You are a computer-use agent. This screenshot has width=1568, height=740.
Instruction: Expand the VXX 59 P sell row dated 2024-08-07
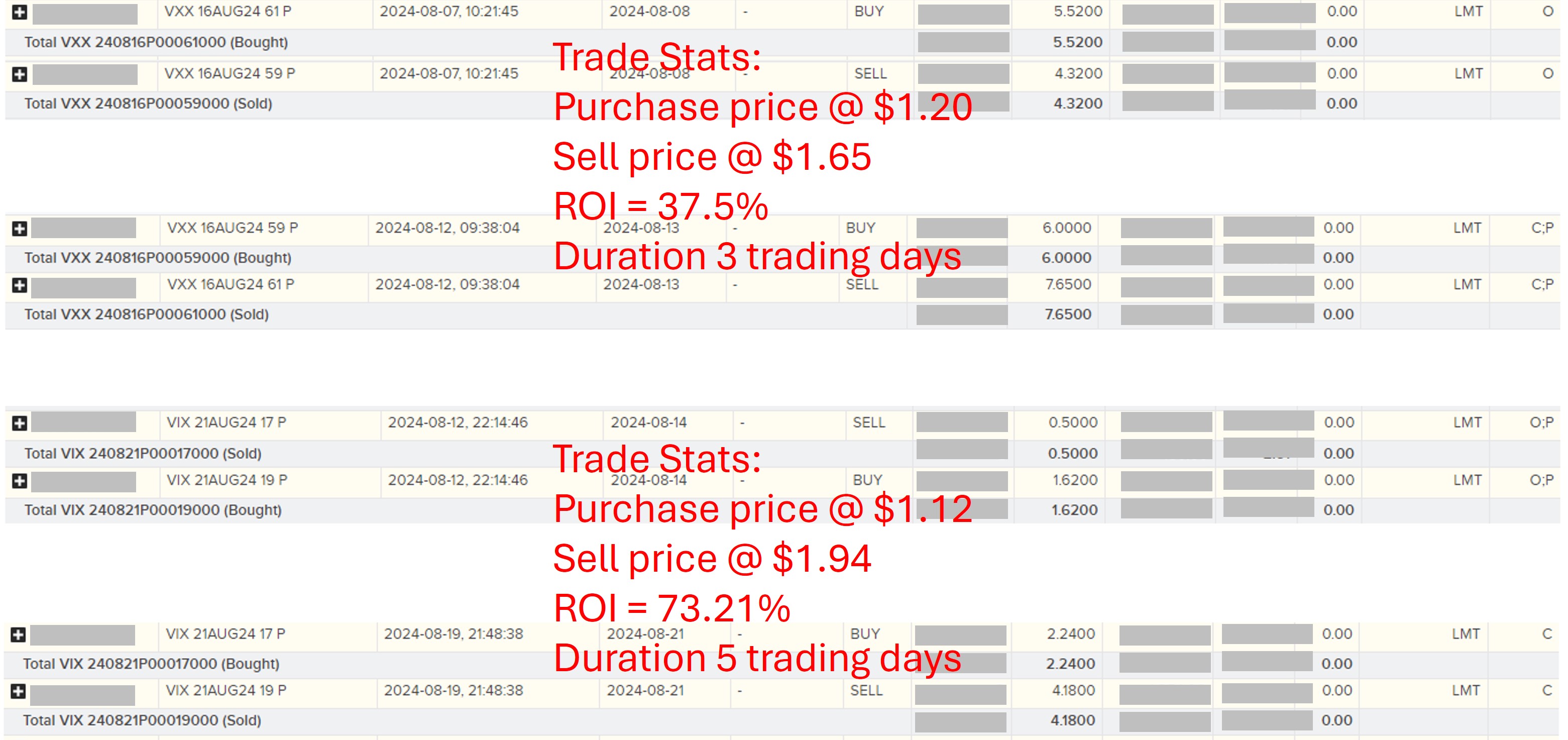20,74
